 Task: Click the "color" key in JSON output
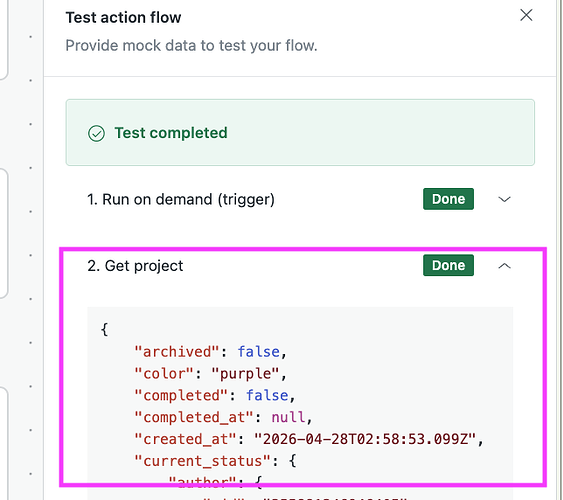click(x=164, y=374)
